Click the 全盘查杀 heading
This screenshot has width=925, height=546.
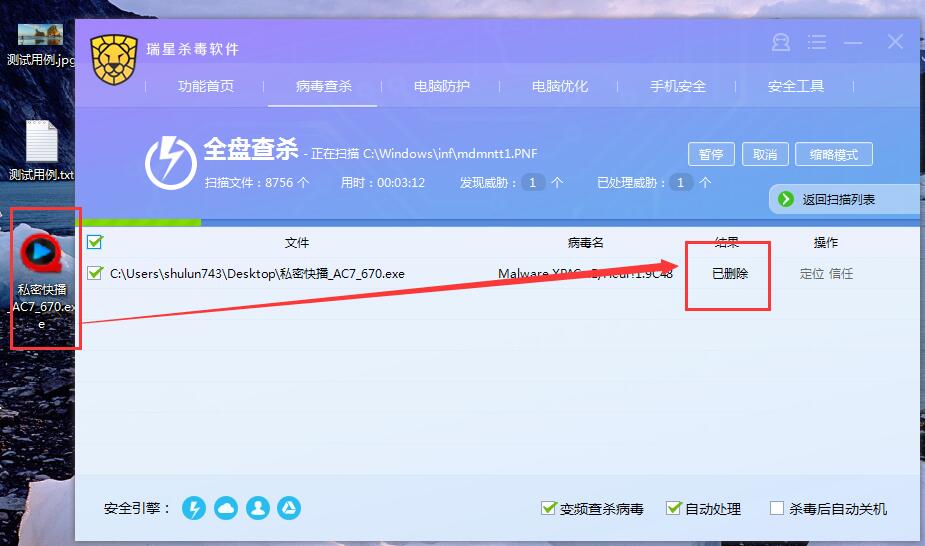(251, 149)
